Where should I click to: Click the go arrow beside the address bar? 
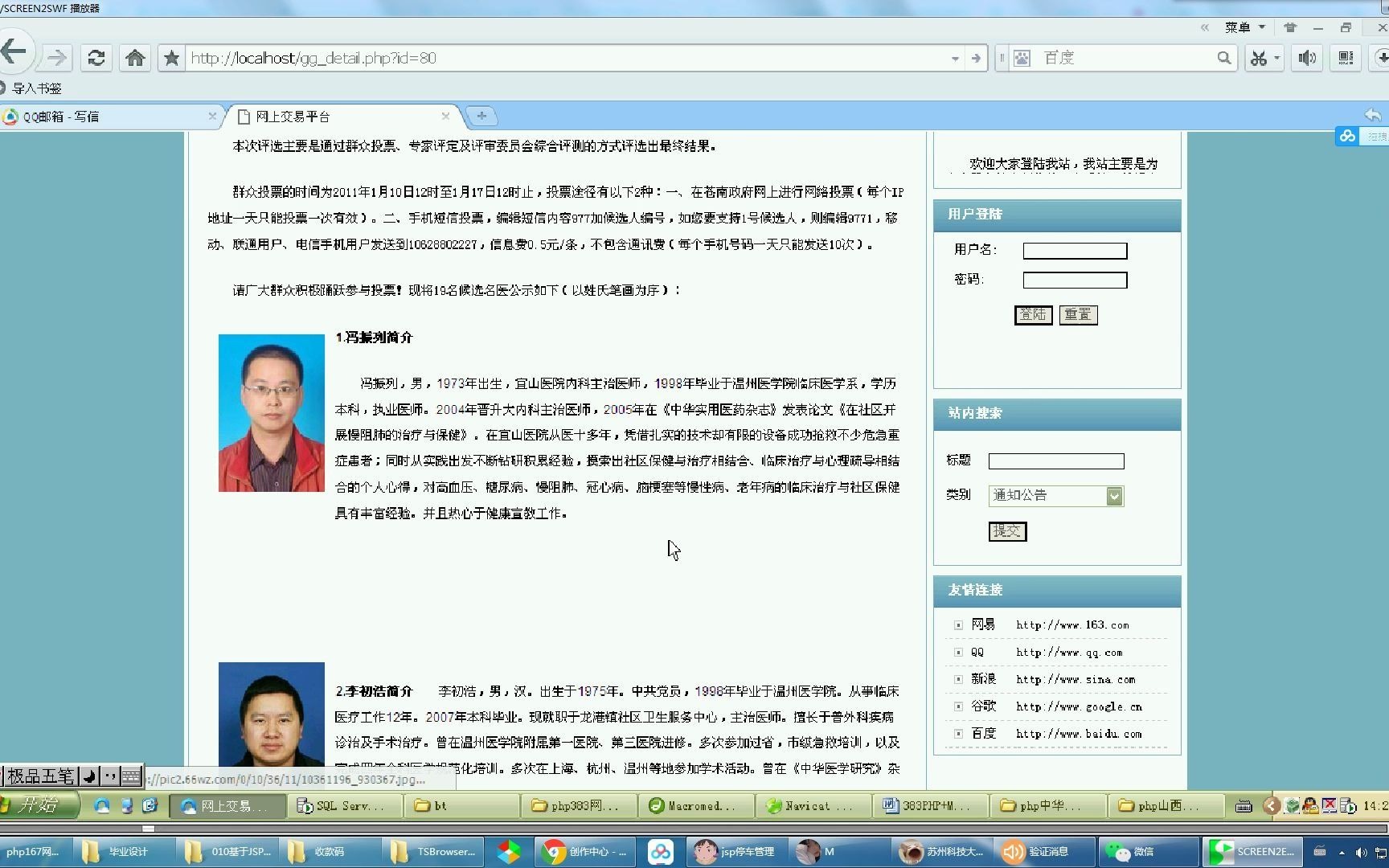pos(976,58)
